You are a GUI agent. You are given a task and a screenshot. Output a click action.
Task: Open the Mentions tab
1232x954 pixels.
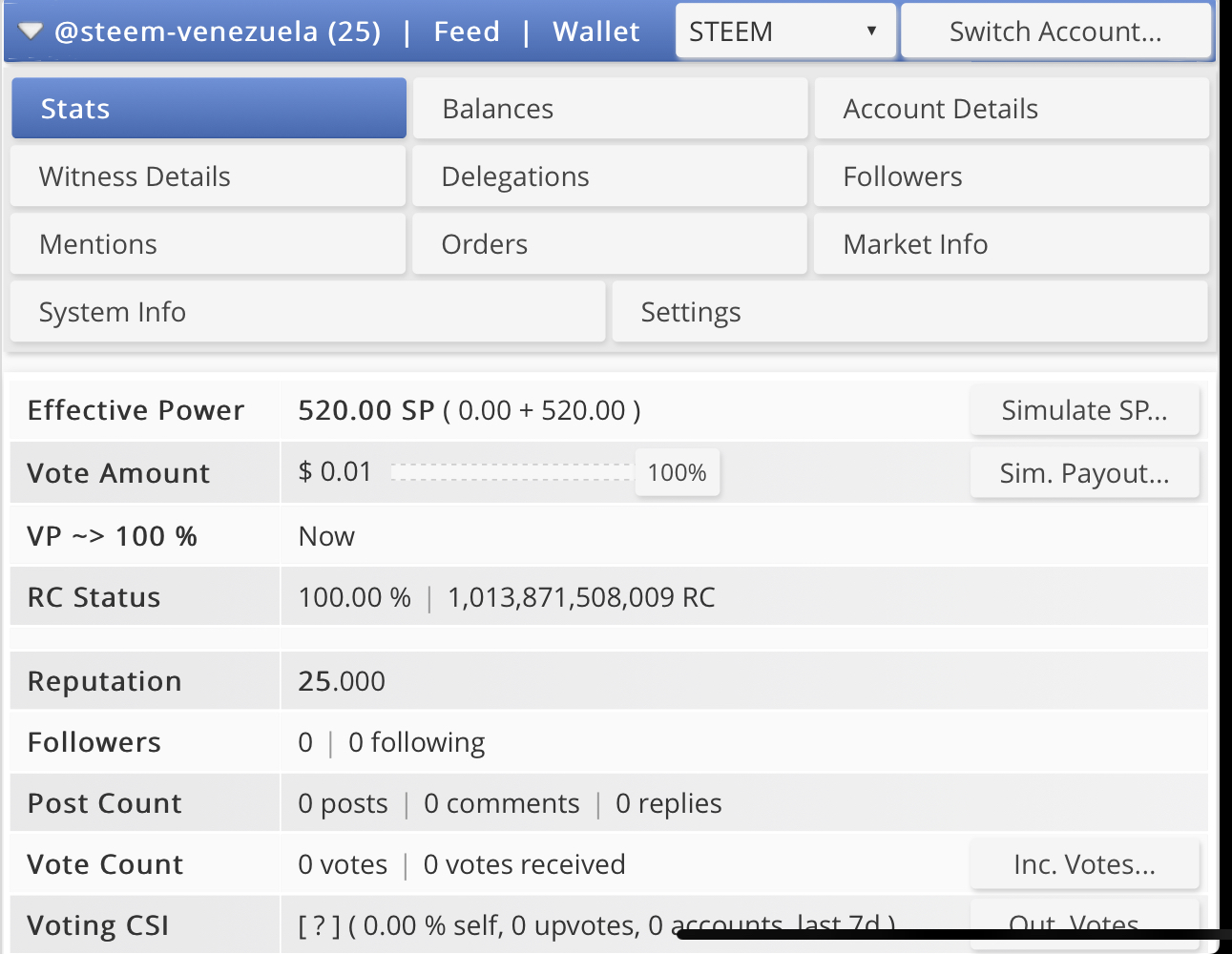pyautogui.click(x=209, y=244)
